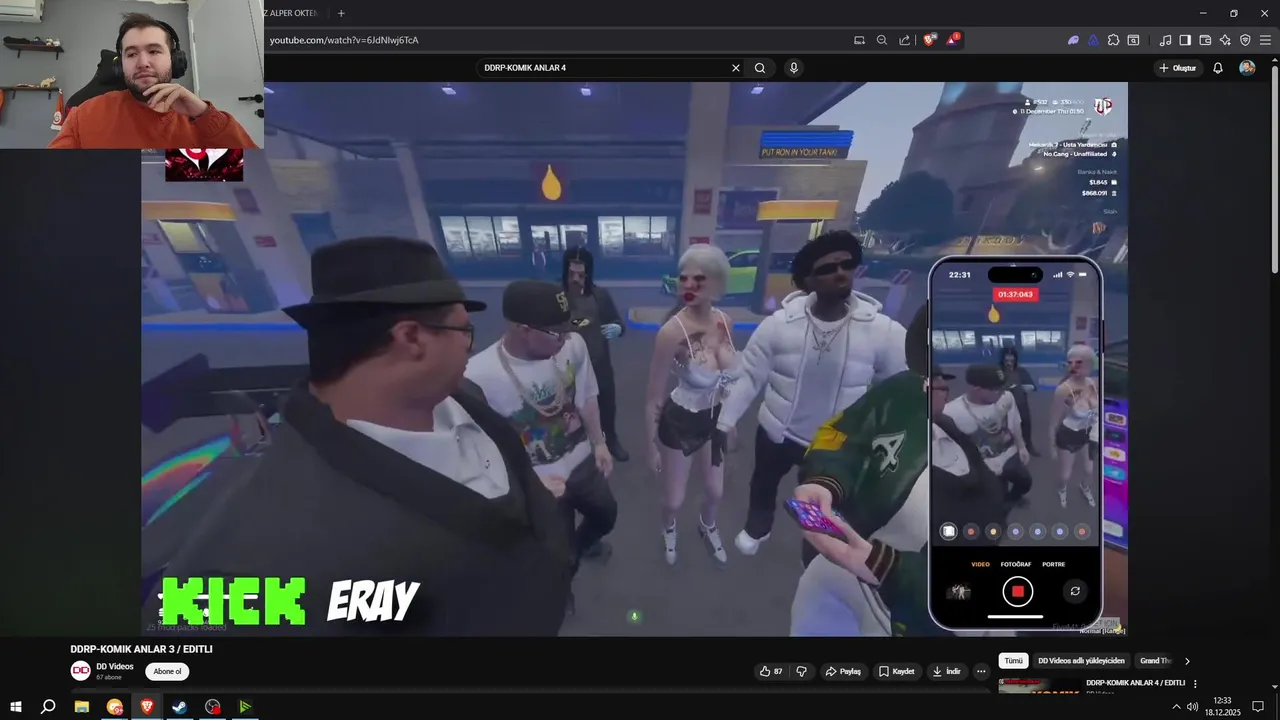This screenshot has height=720, width=1280.
Task: Open Windows notification center
Action: coord(1258,707)
